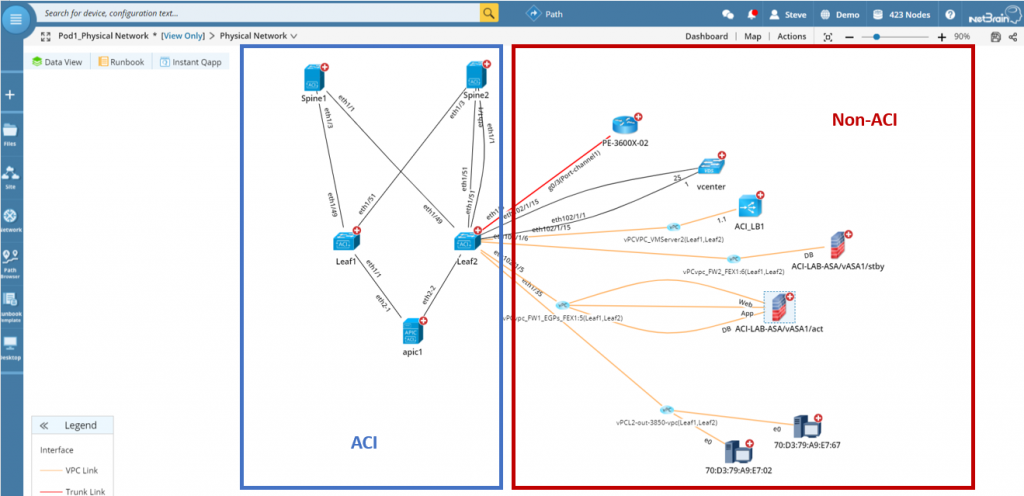Click the vPCL2-out-3850-vpc cloud node
This screenshot has height=496, width=1024.
coord(666,410)
